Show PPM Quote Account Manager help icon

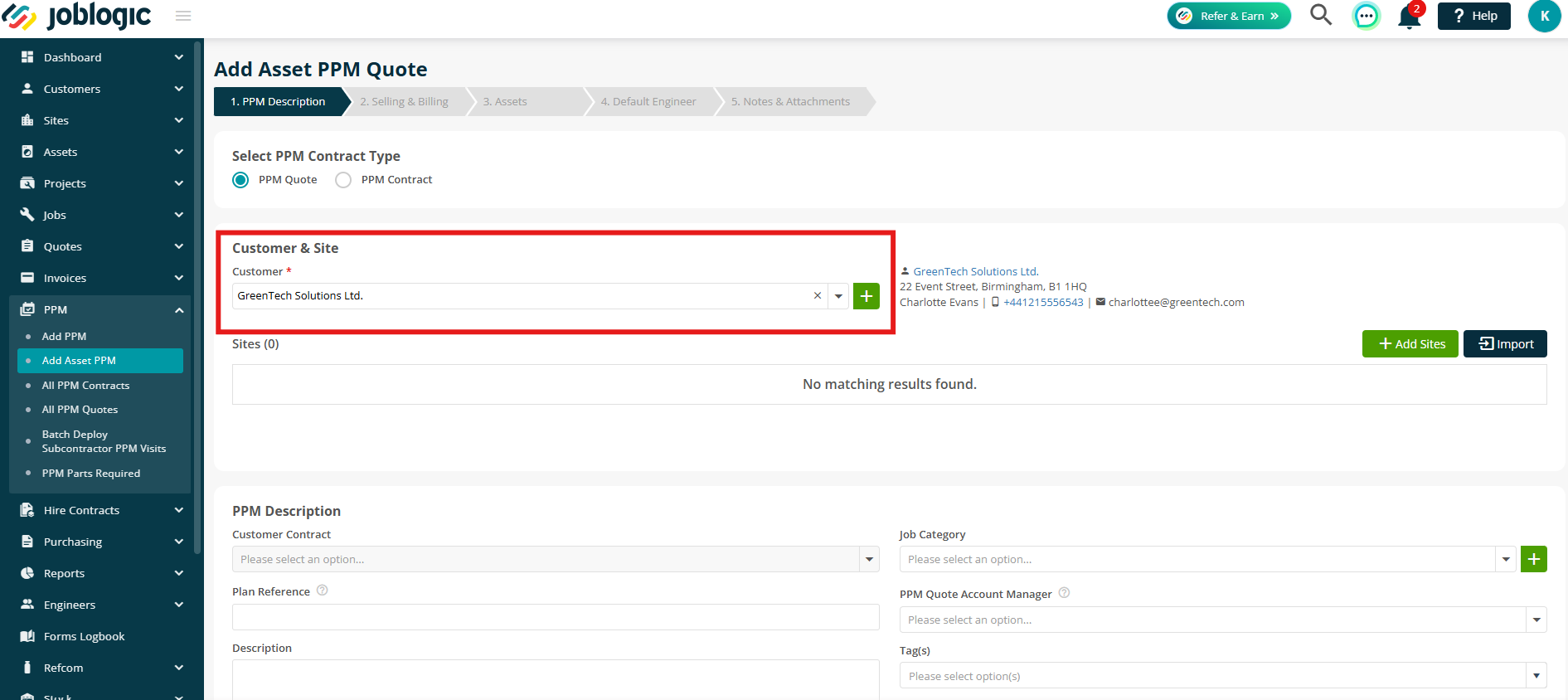(1065, 593)
